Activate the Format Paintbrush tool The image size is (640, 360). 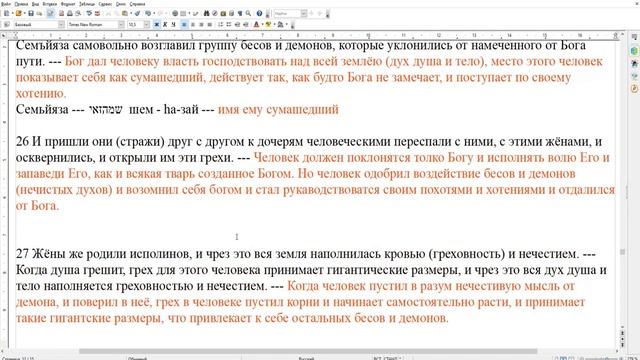click(x=138, y=13)
